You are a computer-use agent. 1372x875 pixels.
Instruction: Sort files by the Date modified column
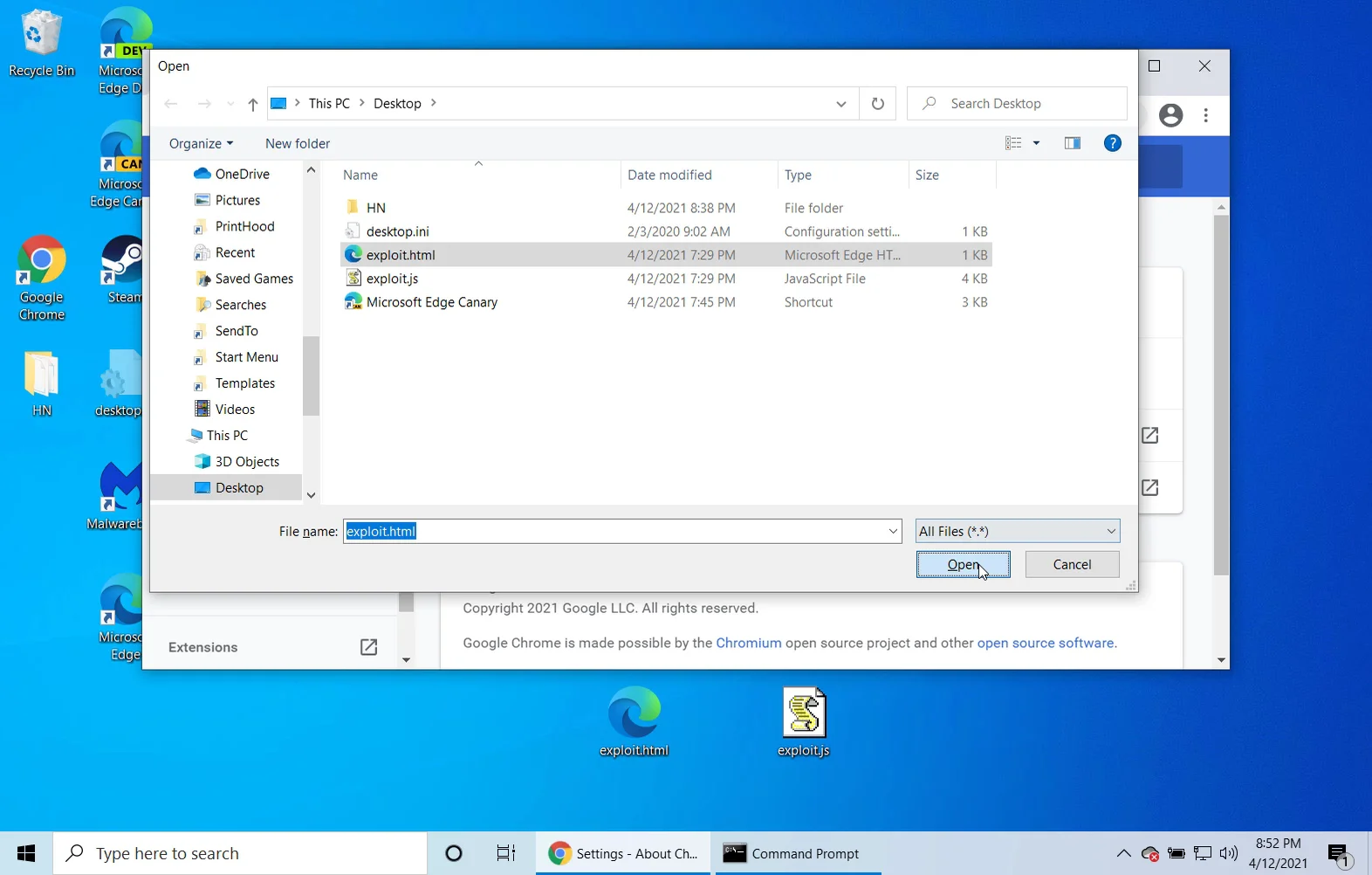click(x=698, y=175)
